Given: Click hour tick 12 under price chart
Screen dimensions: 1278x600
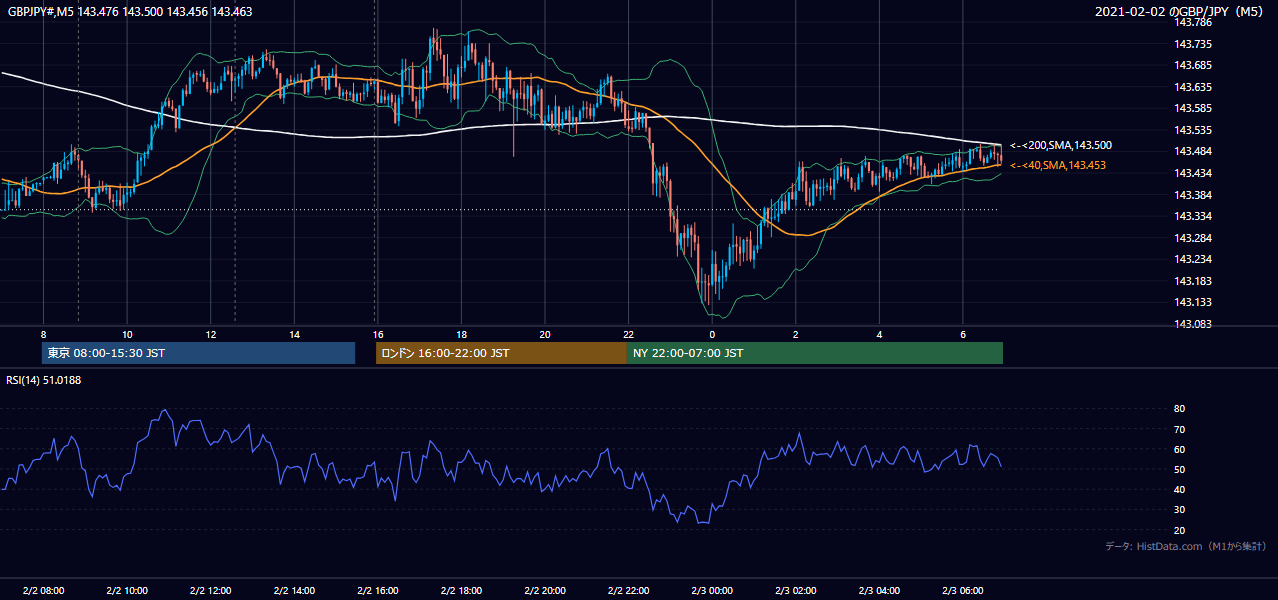Looking at the screenshot, I should (211, 334).
